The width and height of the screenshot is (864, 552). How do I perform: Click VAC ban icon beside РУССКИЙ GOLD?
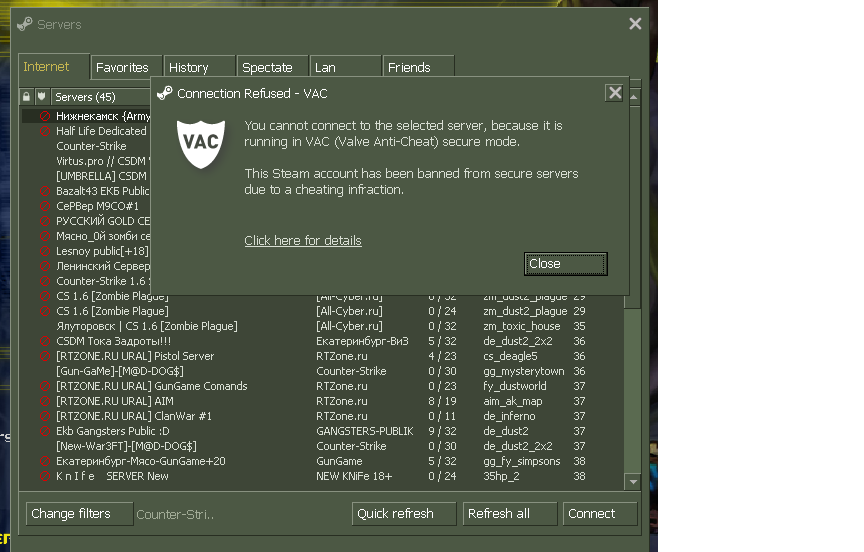(45, 221)
